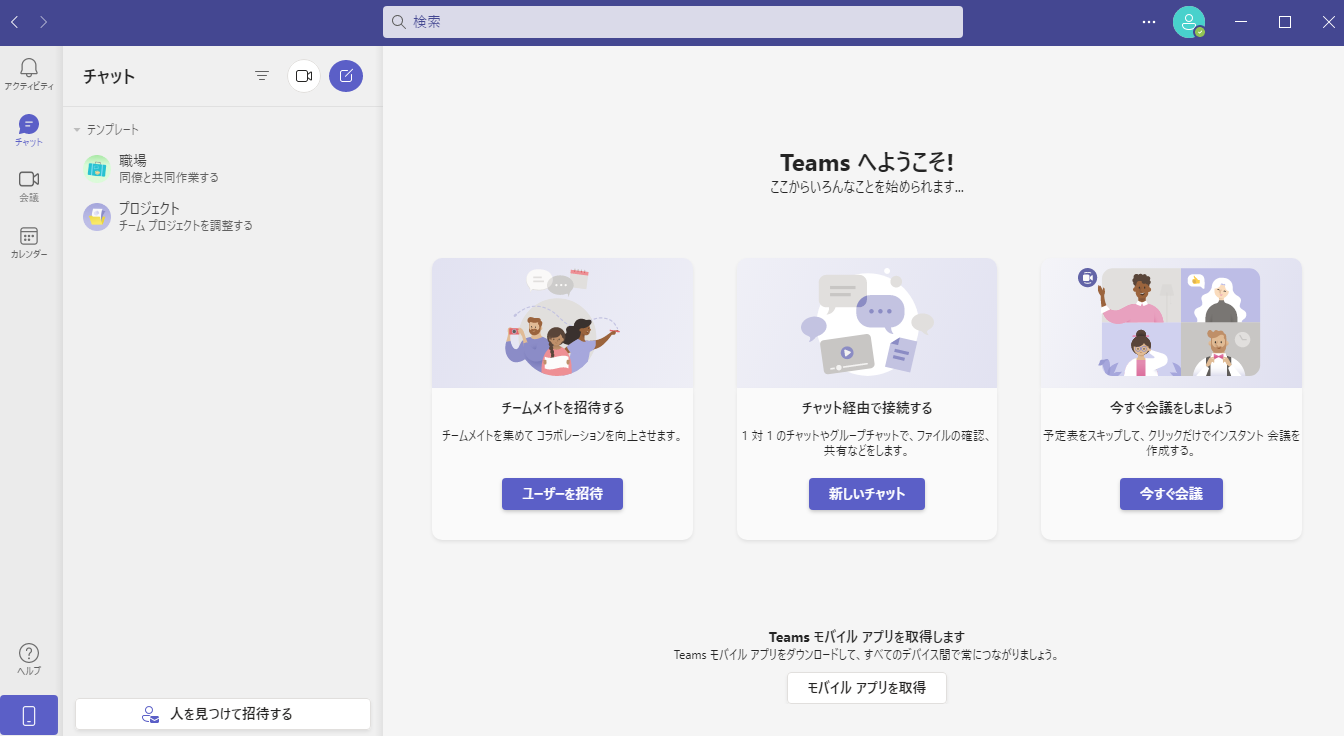This screenshot has width=1344, height=736.
Task: Open the more options menu
Action: [x=1147, y=22]
